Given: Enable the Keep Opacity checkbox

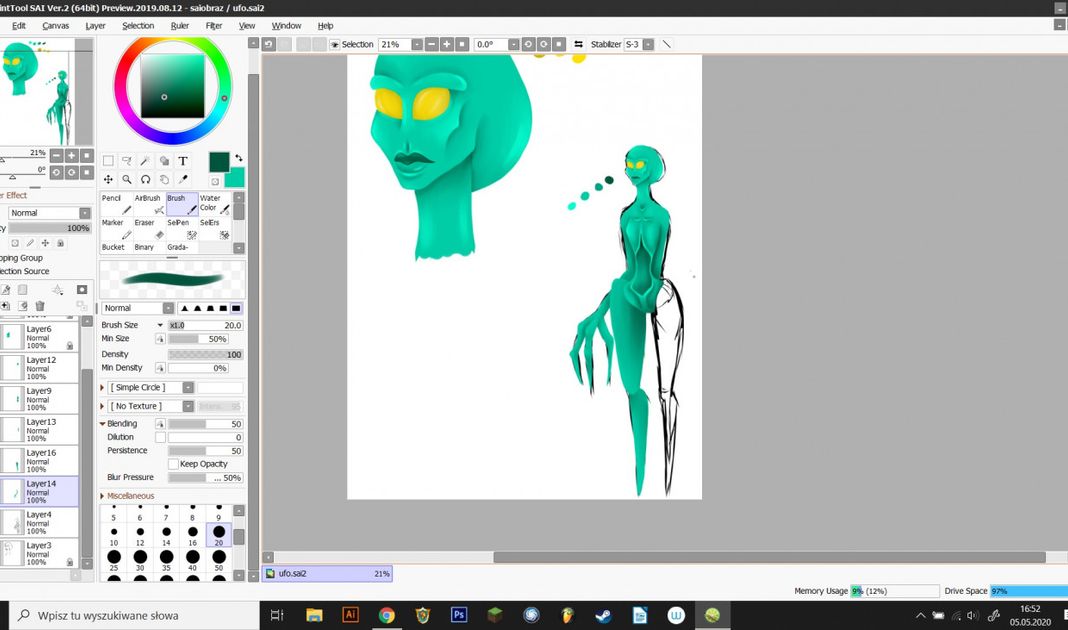Looking at the screenshot, I should coord(173,464).
